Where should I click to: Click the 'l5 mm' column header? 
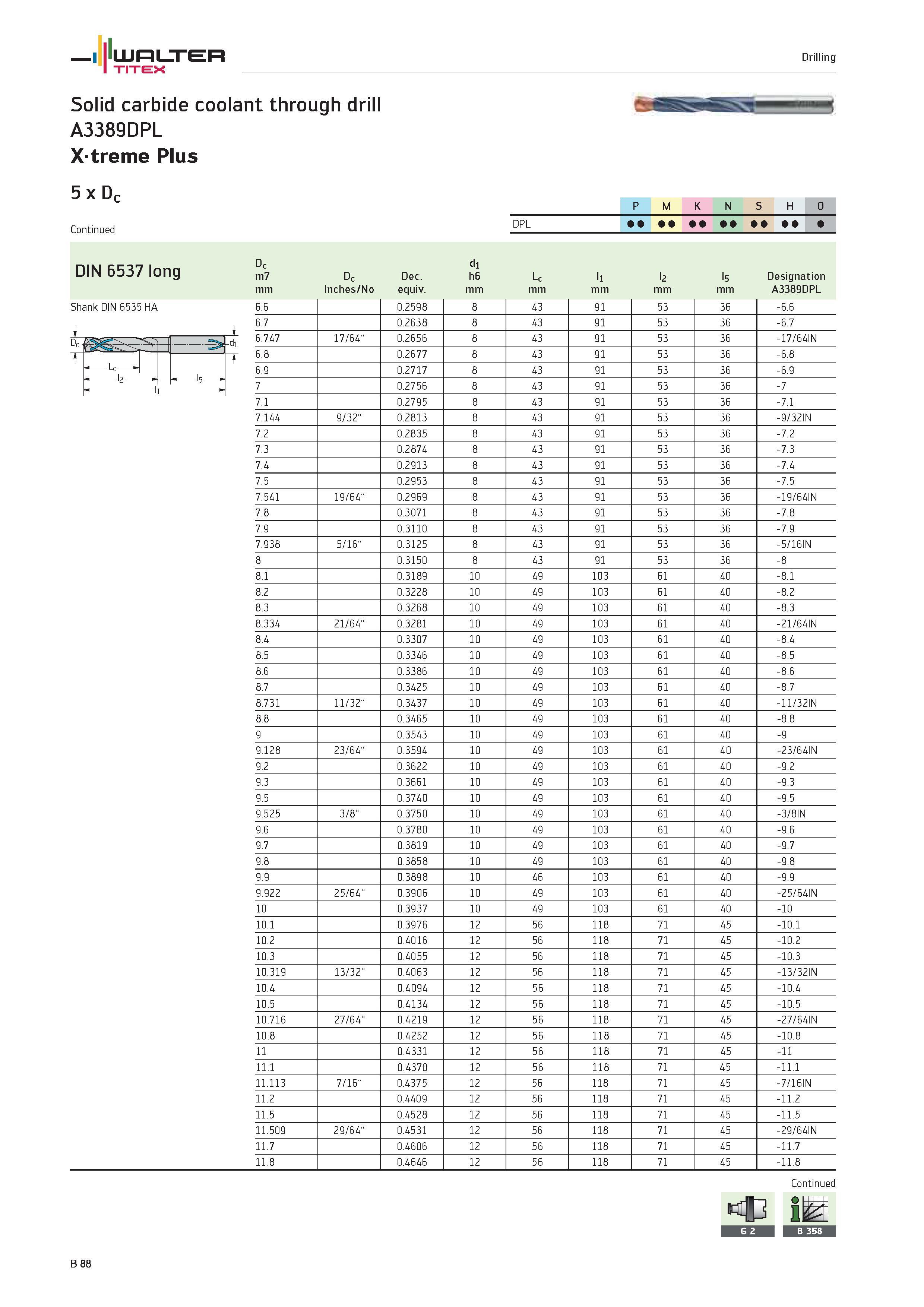click(x=725, y=283)
